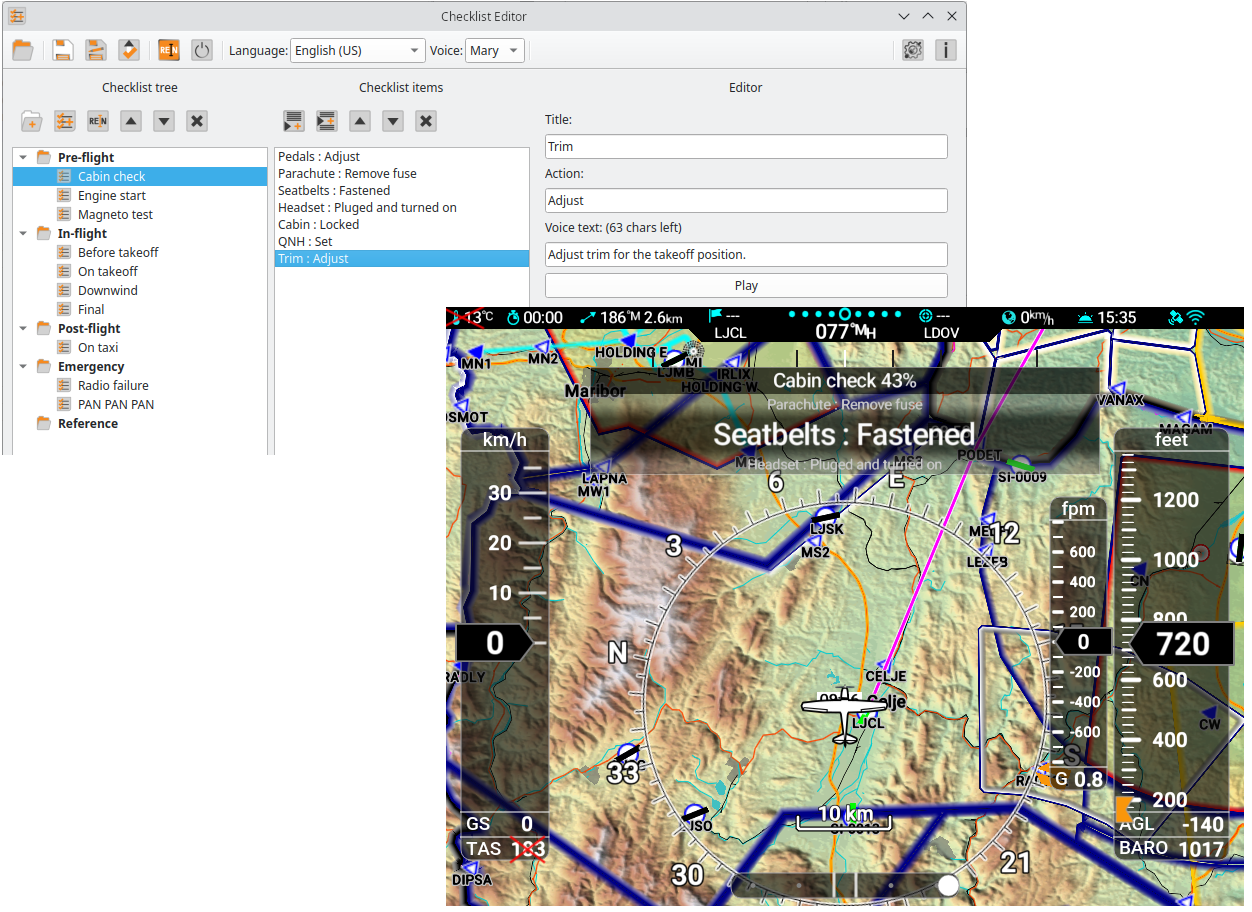The width and height of the screenshot is (1252, 912).
Task: Click the orange rename icon in main toolbar
Action: pyautogui.click(x=169, y=50)
